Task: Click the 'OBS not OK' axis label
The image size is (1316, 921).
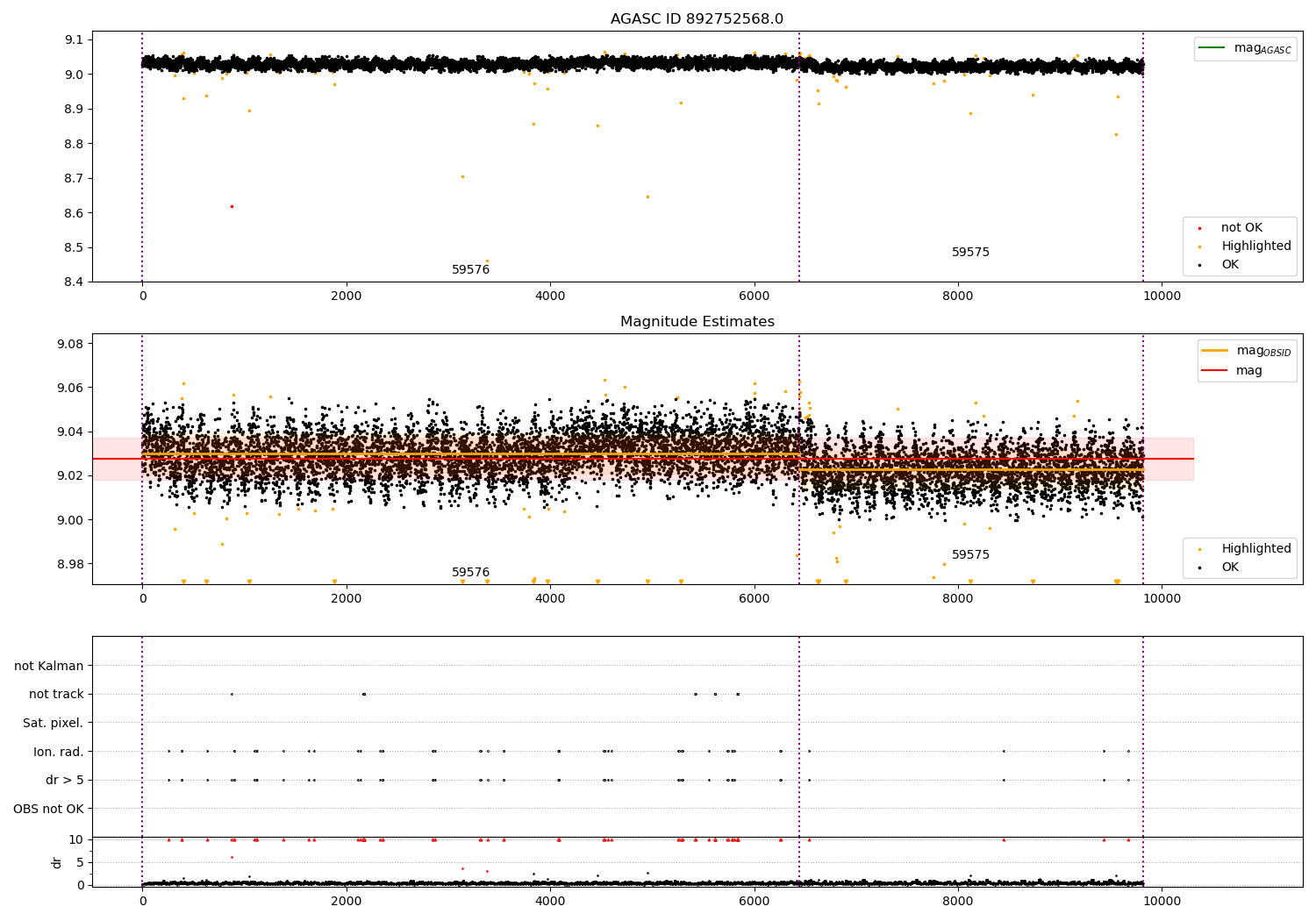Action: 48,809
